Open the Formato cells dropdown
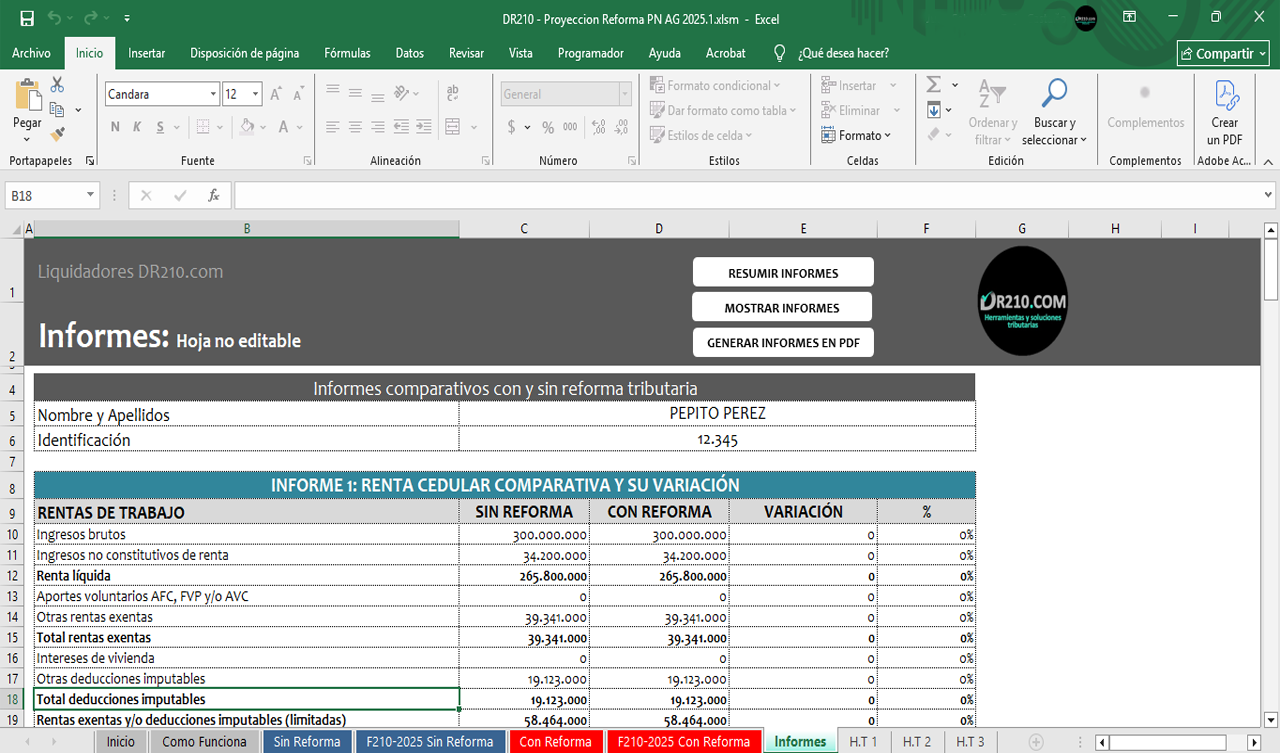Image resolution: width=1280 pixels, height=753 pixels. (x=857, y=135)
